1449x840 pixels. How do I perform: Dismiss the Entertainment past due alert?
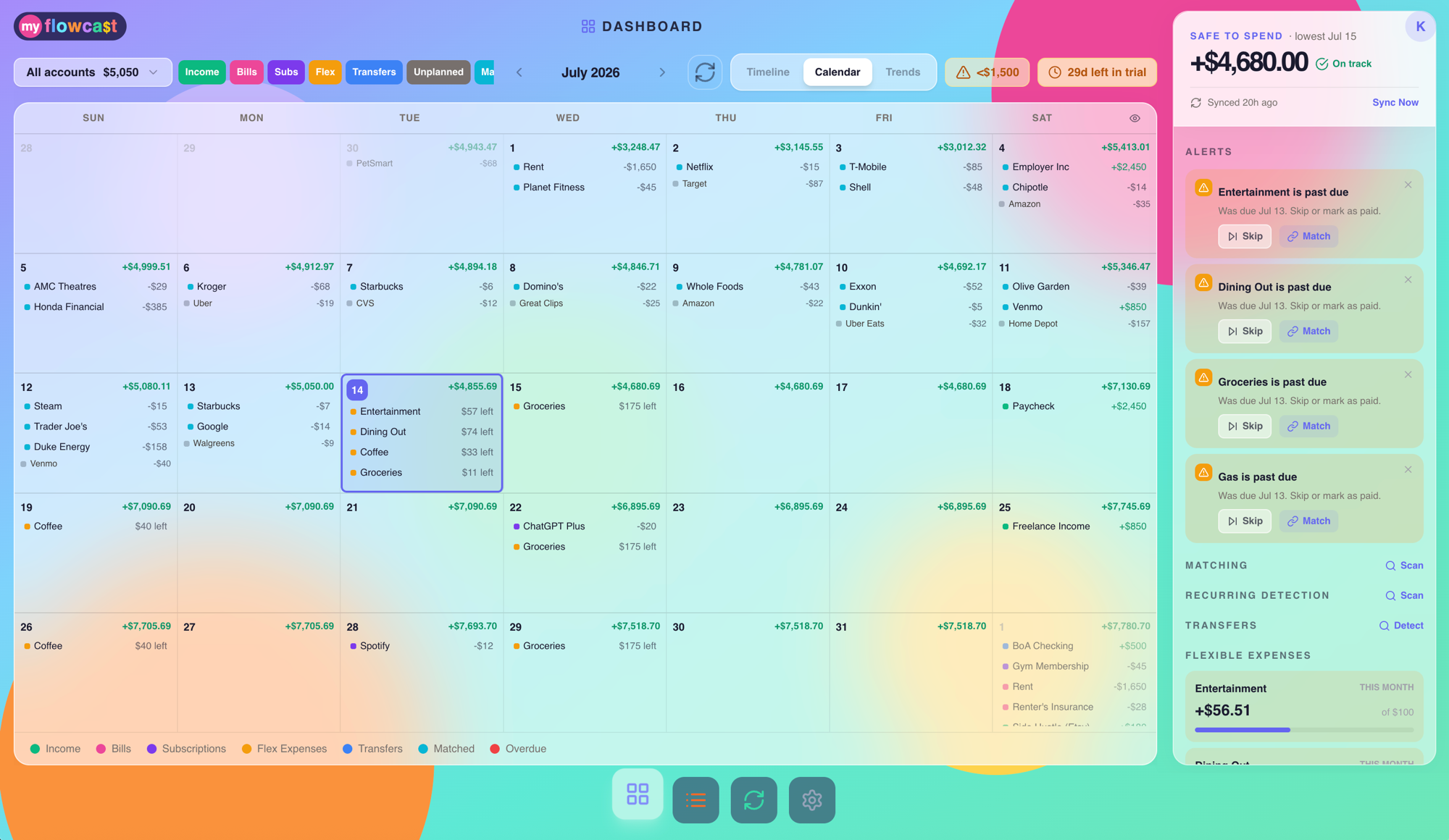click(1408, 185)
